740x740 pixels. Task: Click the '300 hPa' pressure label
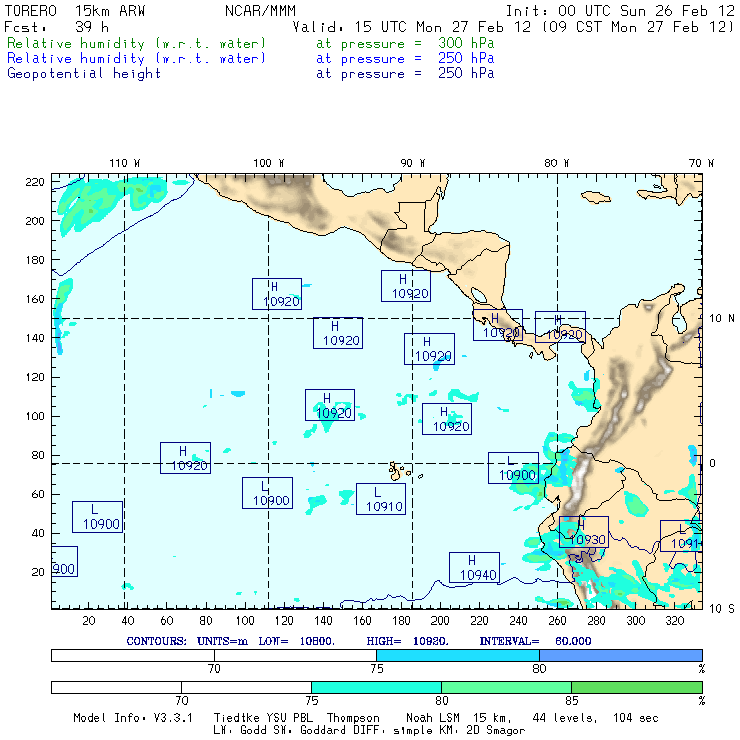pos(466,43)
